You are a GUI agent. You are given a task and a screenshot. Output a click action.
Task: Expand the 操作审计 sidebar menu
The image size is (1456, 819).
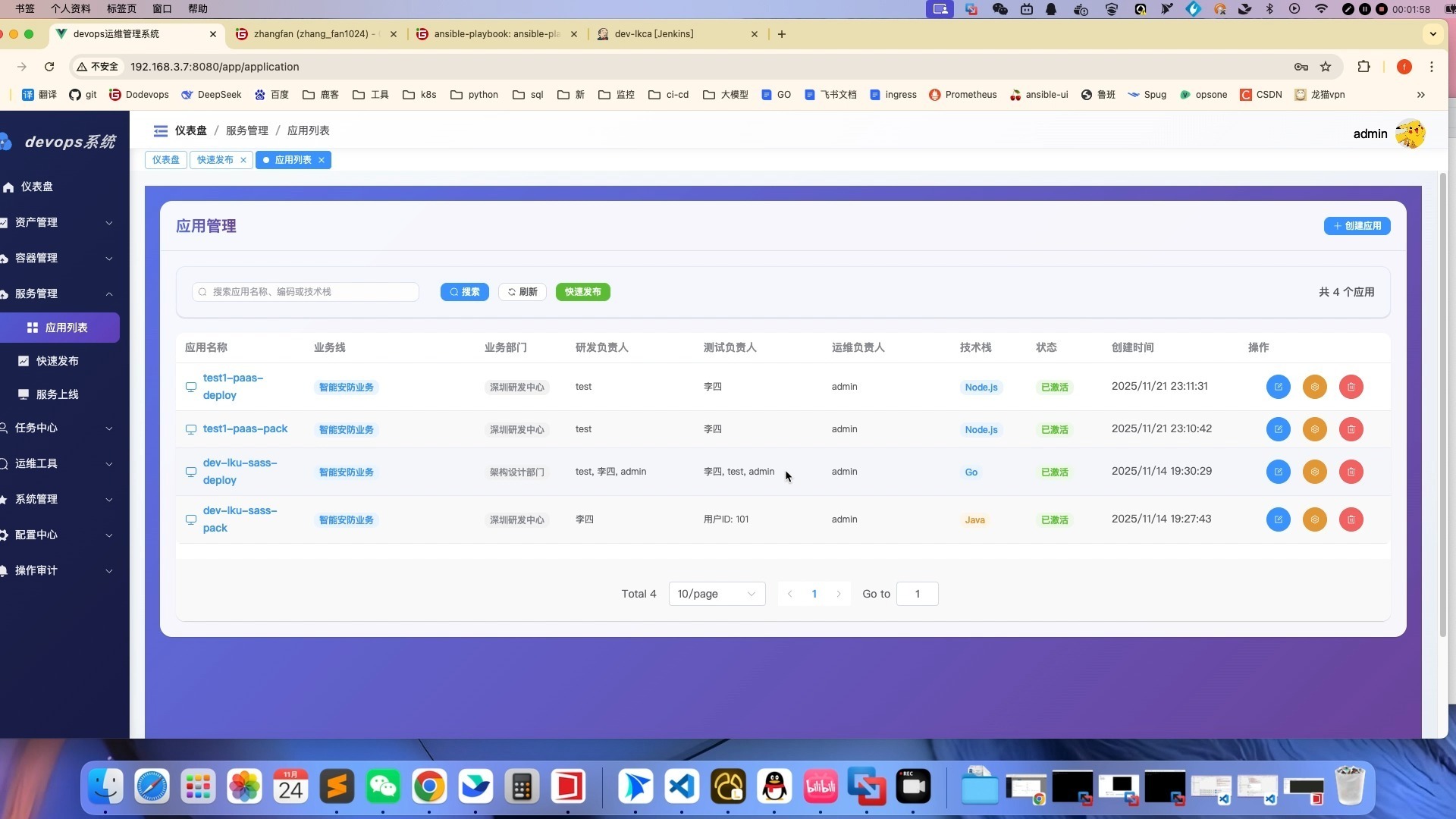[60, 570]
